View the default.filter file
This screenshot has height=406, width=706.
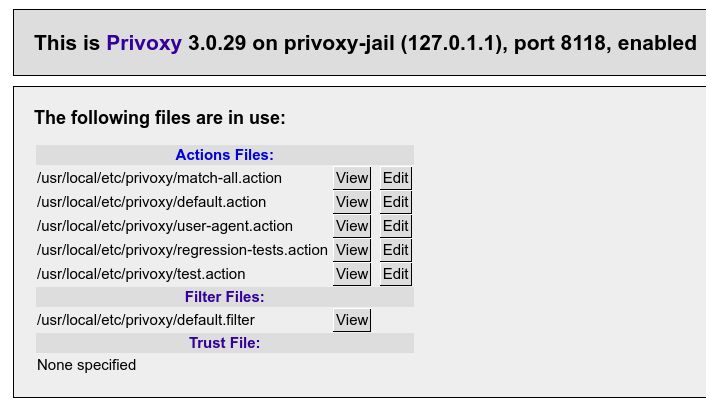[x=352, y=320]
